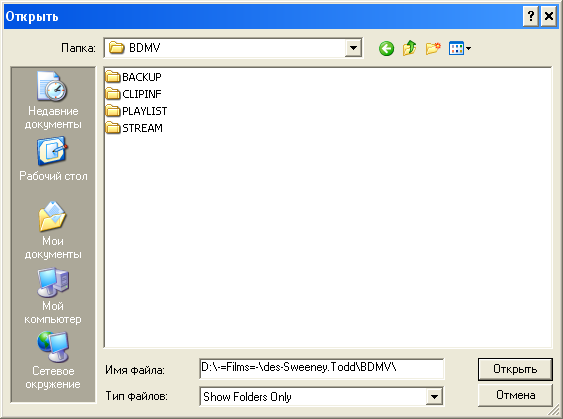Select the PLAYLIST folder icon
563x419 pixels.
point(113,111)
